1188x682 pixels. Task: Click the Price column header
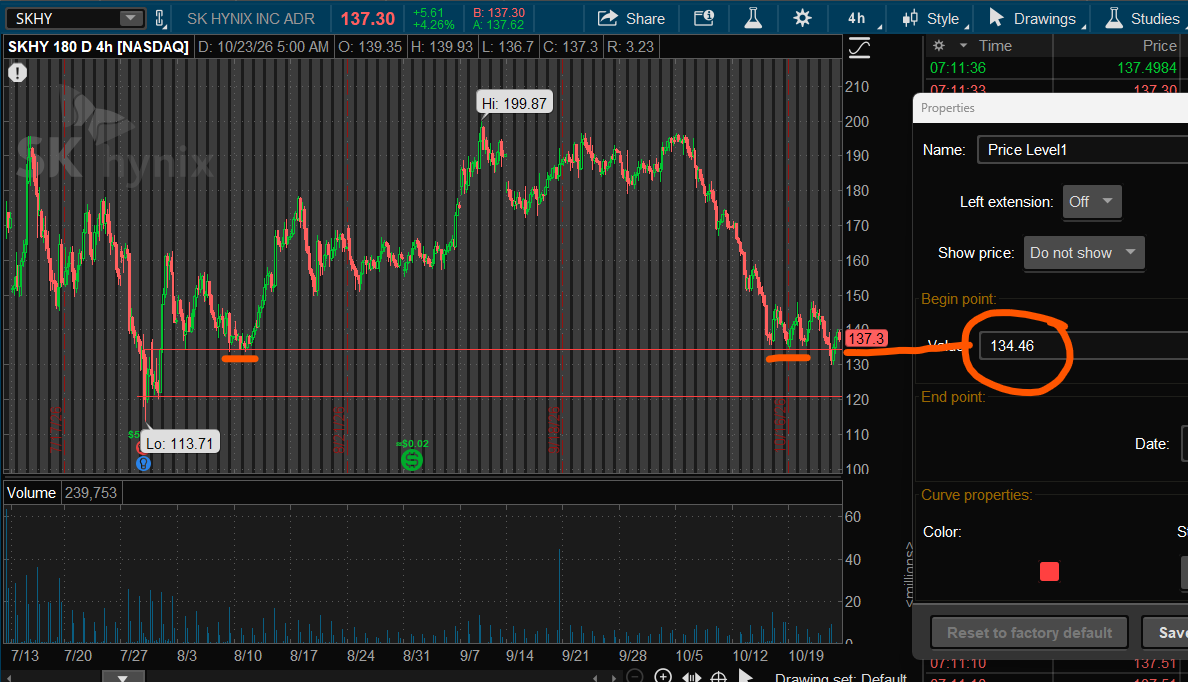pos(1159,45)
